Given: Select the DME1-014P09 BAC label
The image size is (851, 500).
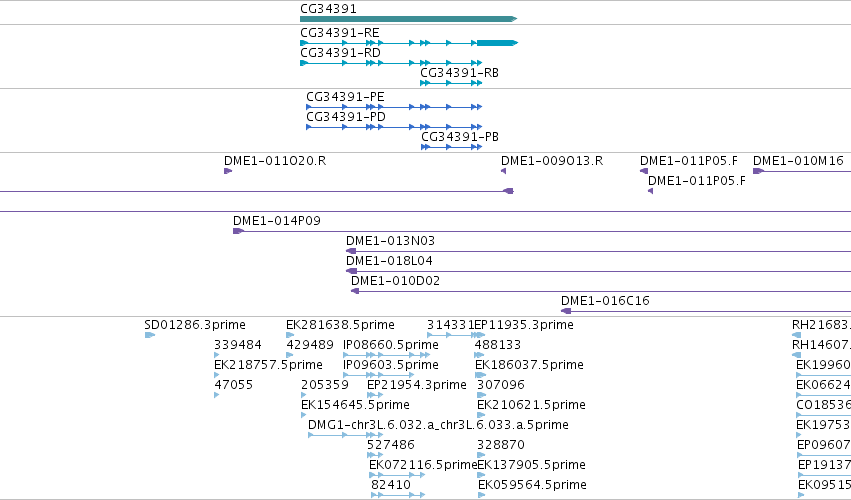Looking at the screenshot, I should click(x=277, y=221).
